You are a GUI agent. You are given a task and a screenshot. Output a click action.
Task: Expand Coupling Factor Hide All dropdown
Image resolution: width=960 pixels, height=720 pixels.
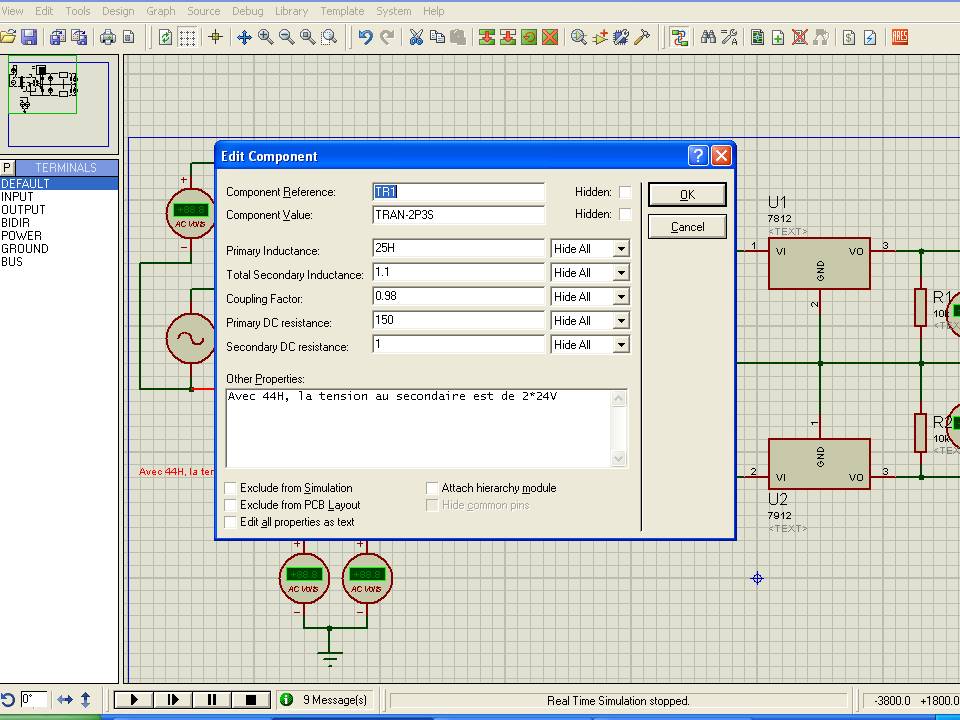click(621, 297)
